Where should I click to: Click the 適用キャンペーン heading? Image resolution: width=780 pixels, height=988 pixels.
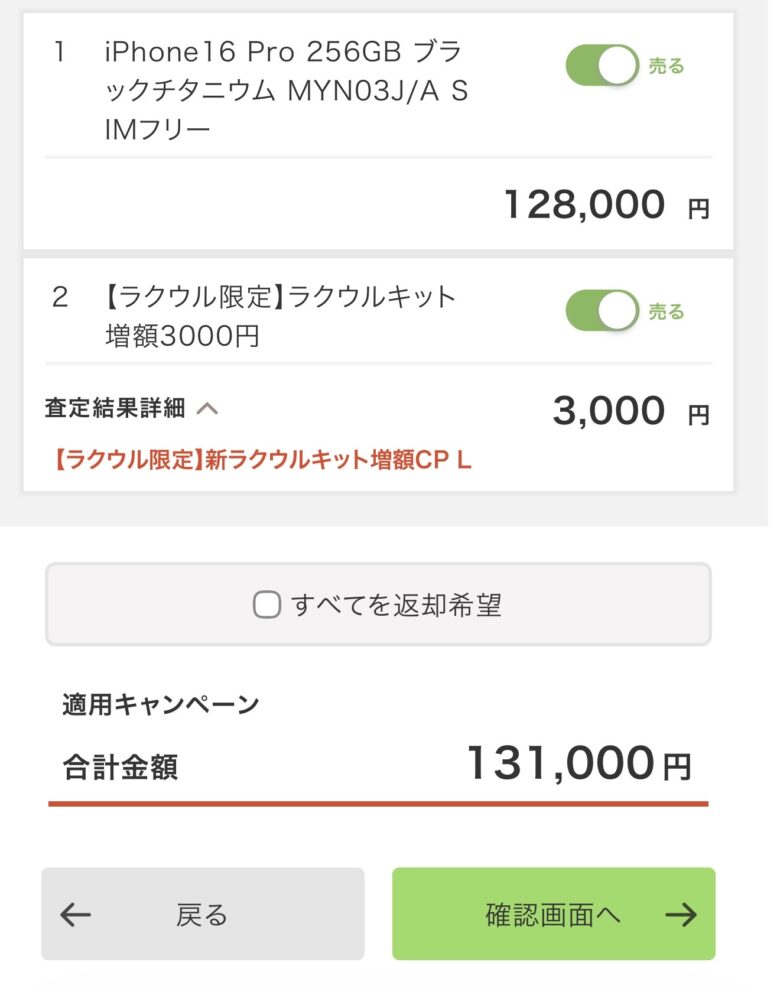pyautogui.click(x=160, y=704)
